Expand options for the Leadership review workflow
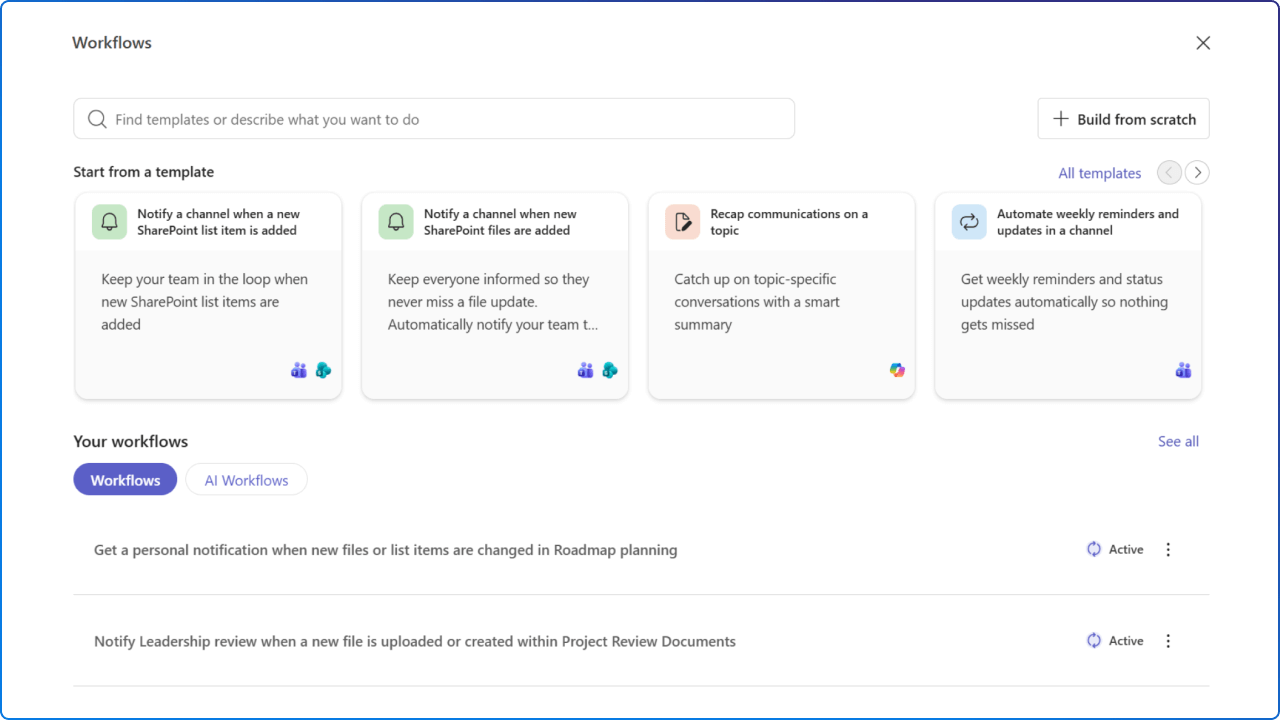The height and width of the screenshot is (720, 1280). tap(1168, 640)
